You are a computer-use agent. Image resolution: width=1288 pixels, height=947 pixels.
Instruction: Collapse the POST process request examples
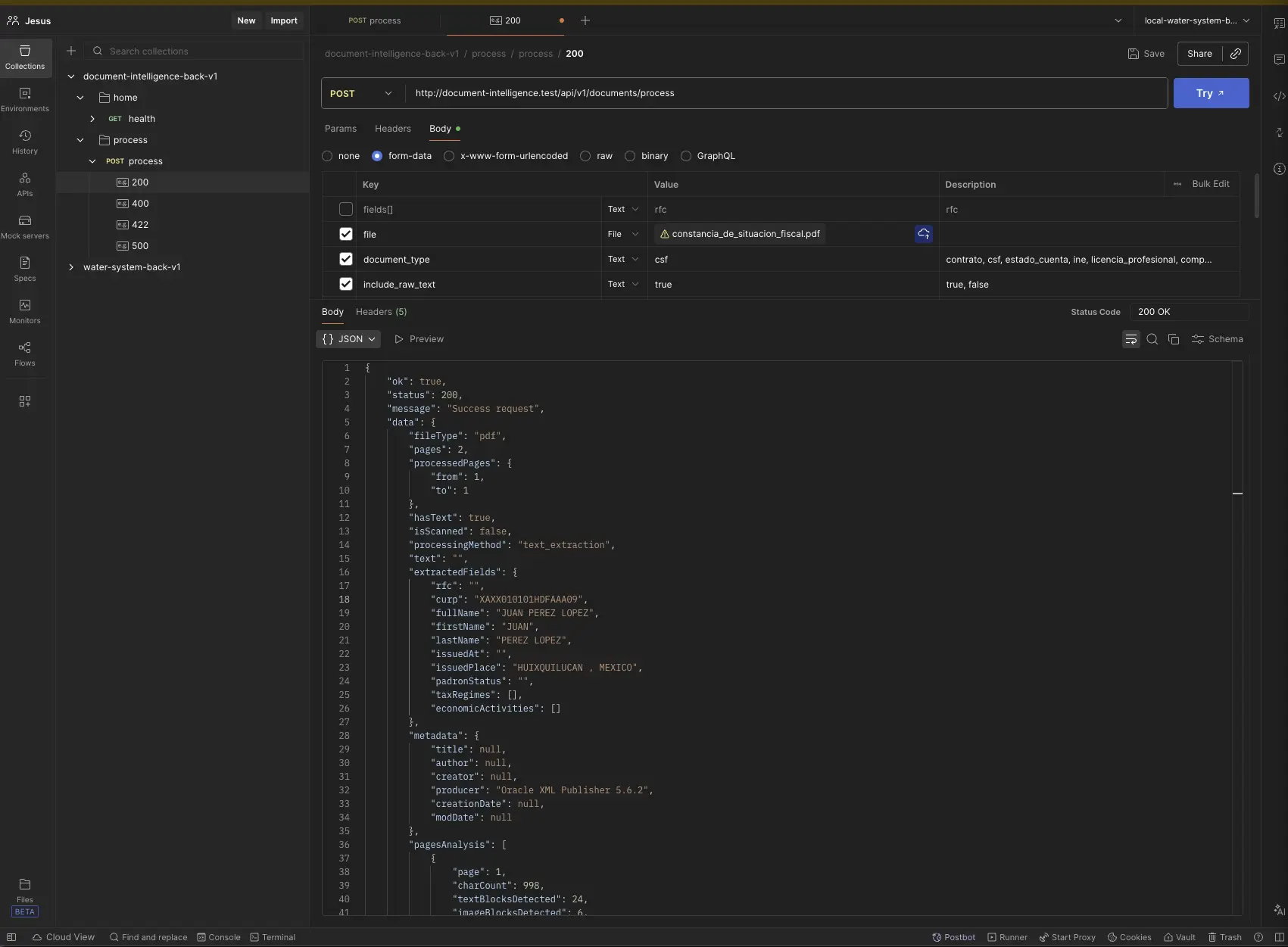[x=92, y=161]
